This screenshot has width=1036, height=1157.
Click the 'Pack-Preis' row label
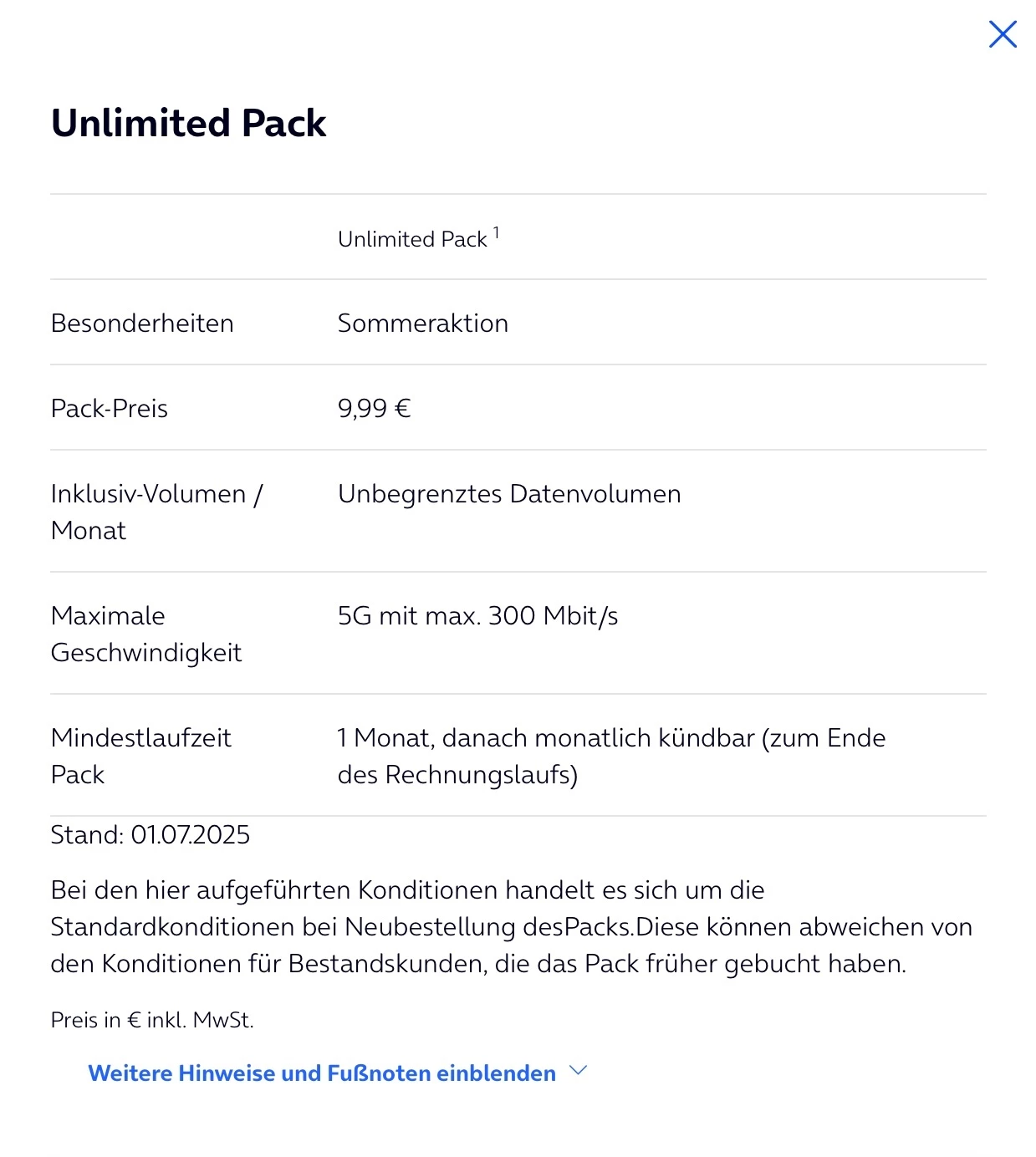[x=110, y=409]
